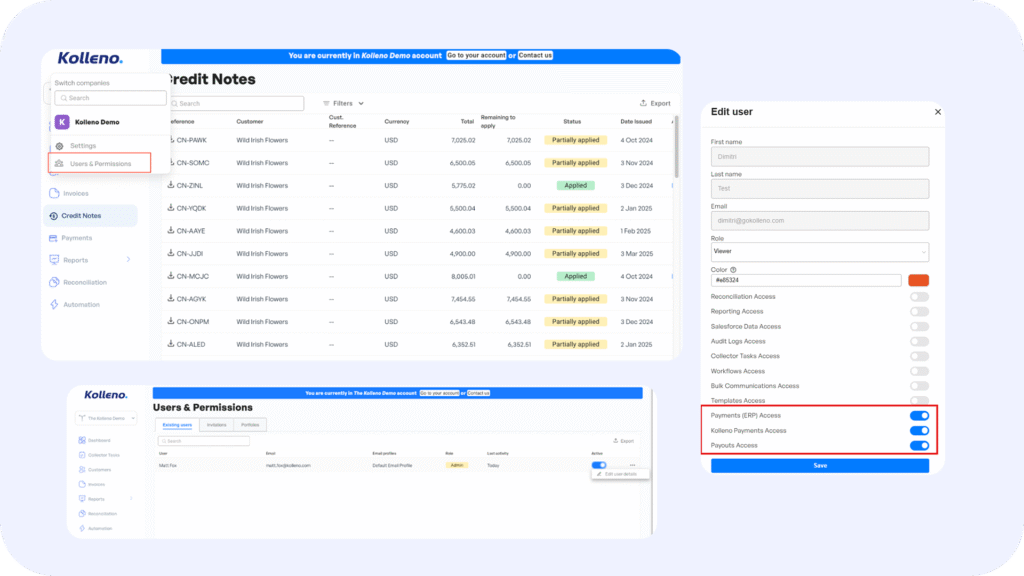
Task: Expand the Reports submenu in Credit Notes sidebar
Action: (128, 260)
